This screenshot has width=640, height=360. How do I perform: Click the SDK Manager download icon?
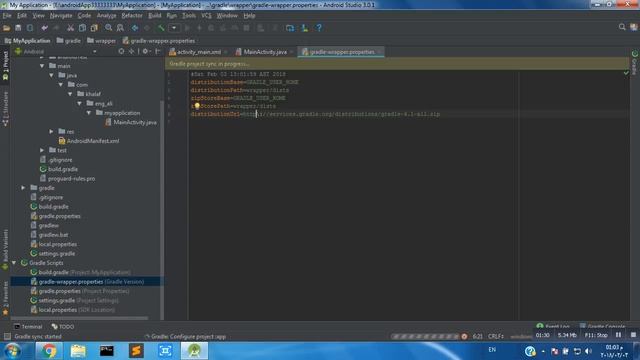305,28
